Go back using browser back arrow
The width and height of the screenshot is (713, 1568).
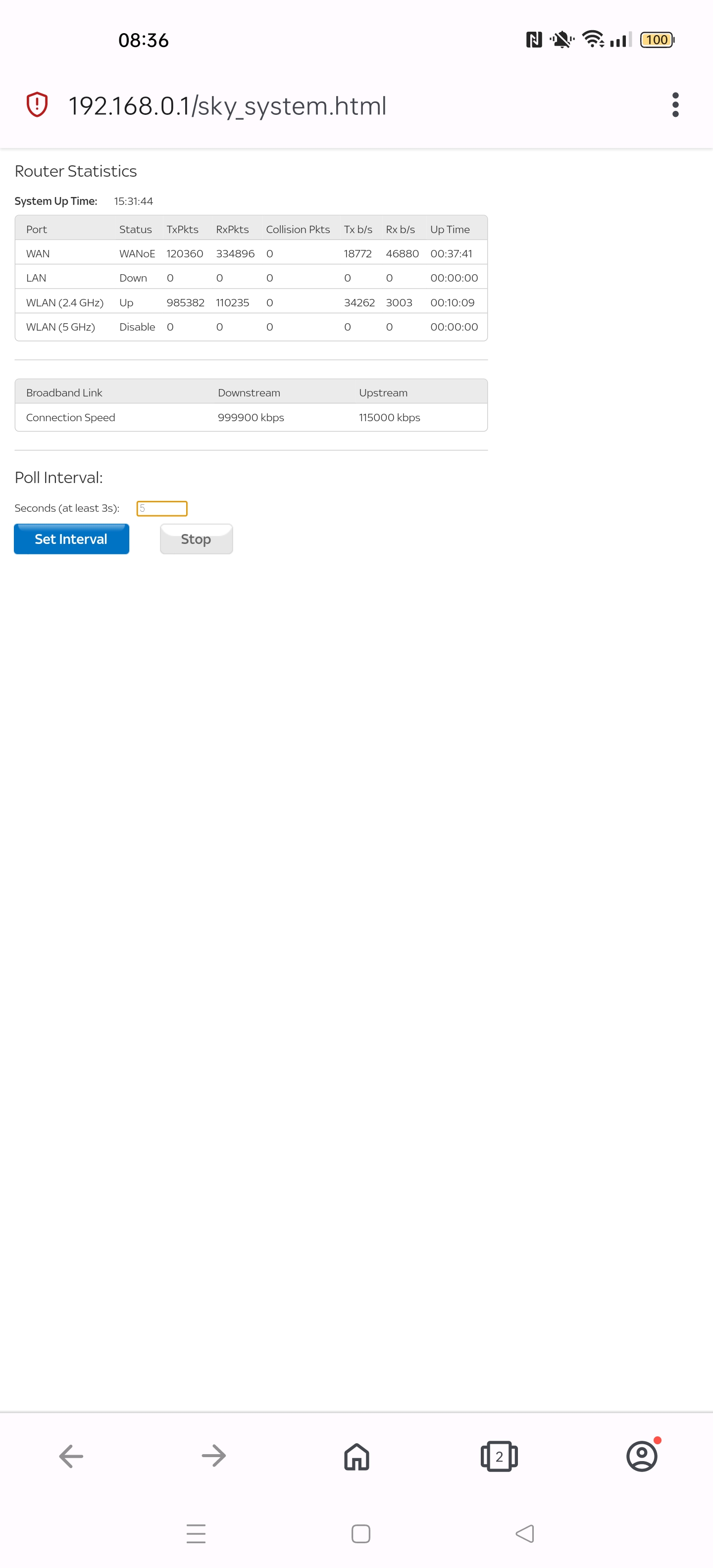pos(71,1457)
